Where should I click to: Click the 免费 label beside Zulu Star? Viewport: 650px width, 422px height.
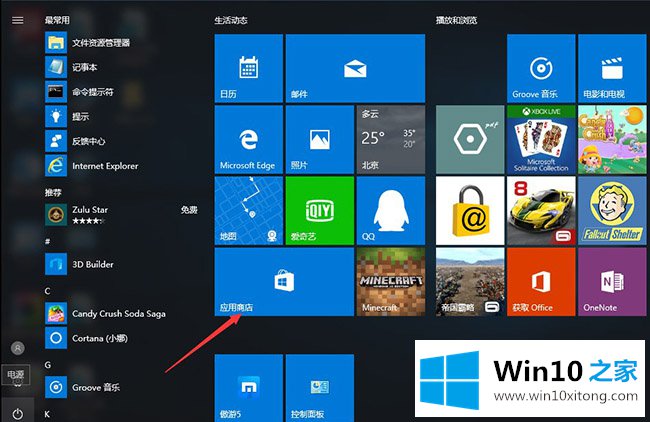pyautogui.click(x=189, y=210)
